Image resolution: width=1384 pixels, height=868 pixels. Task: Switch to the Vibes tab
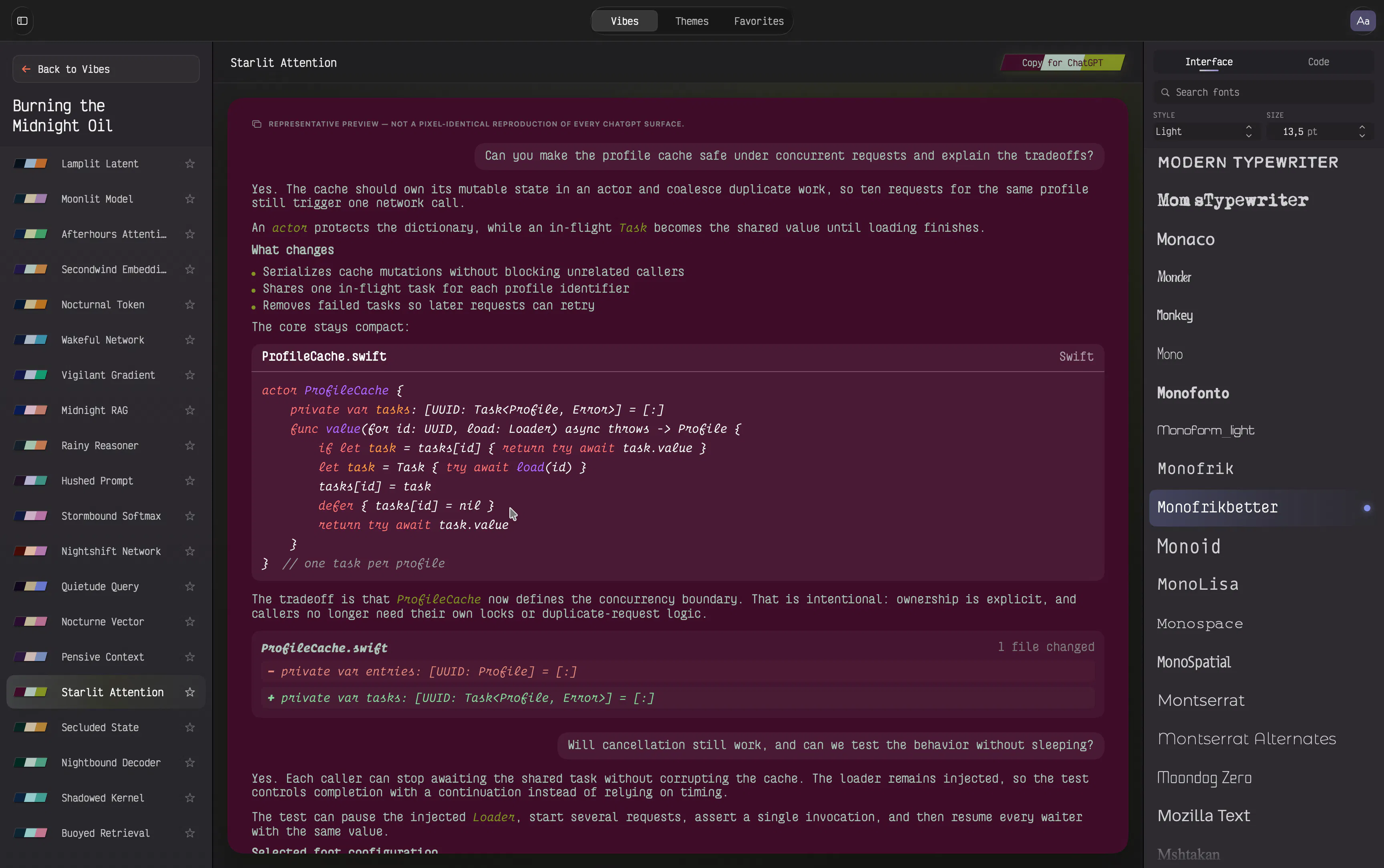point(625,21)
